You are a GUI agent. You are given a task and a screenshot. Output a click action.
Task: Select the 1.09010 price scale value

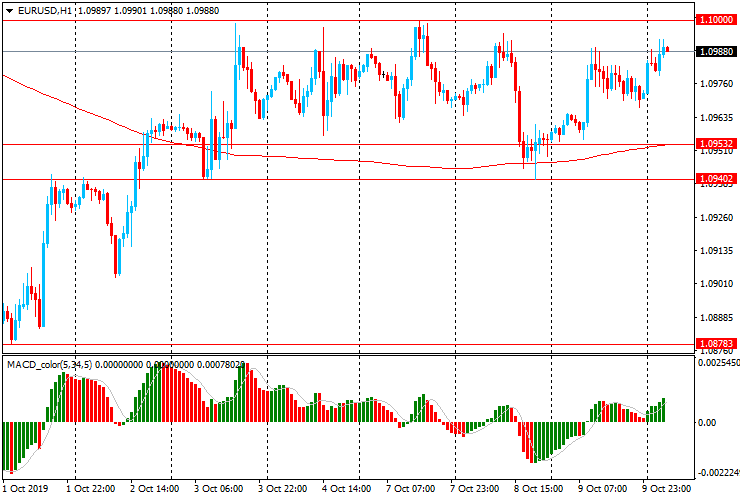pos(716,283)
